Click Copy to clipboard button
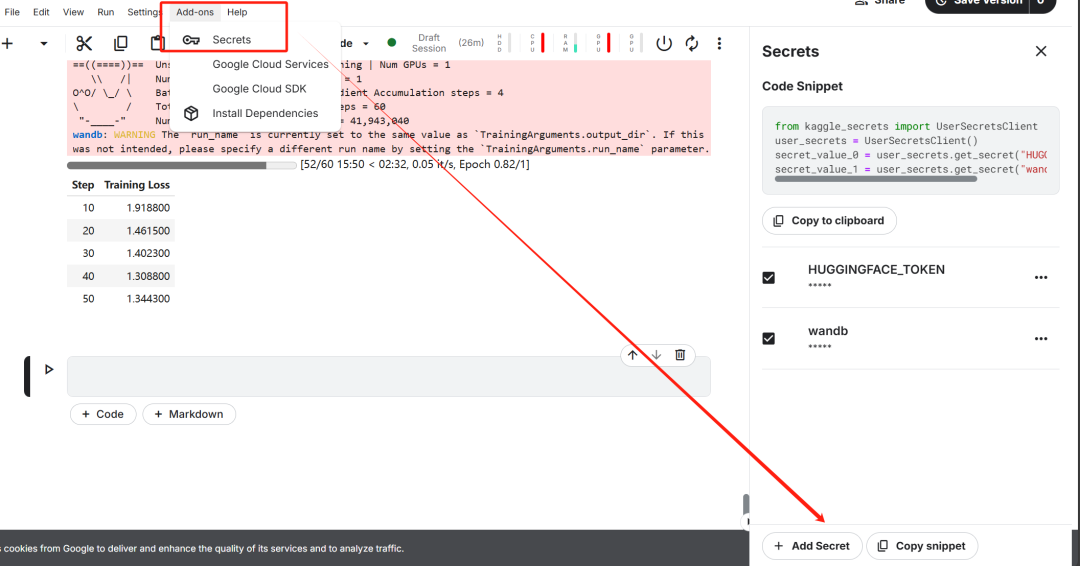 tap(829, 220)
